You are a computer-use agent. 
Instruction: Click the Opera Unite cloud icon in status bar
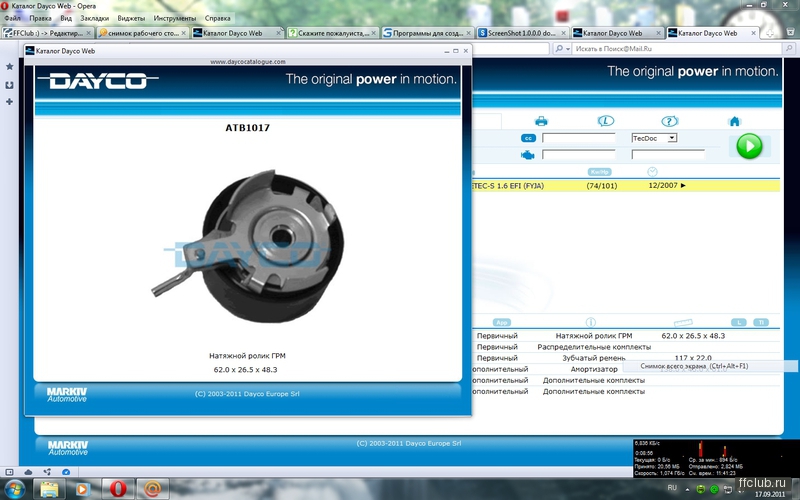click(28, 472)
